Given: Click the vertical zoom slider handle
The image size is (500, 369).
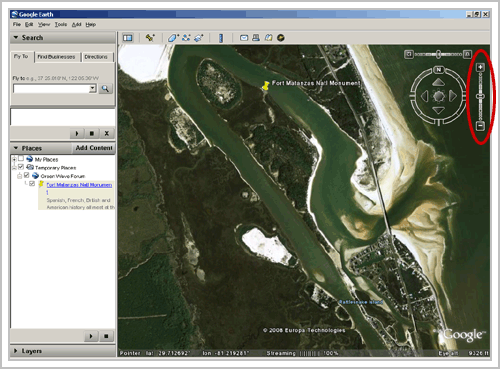Looking at the screenshot, I should (x=480, y=96).
